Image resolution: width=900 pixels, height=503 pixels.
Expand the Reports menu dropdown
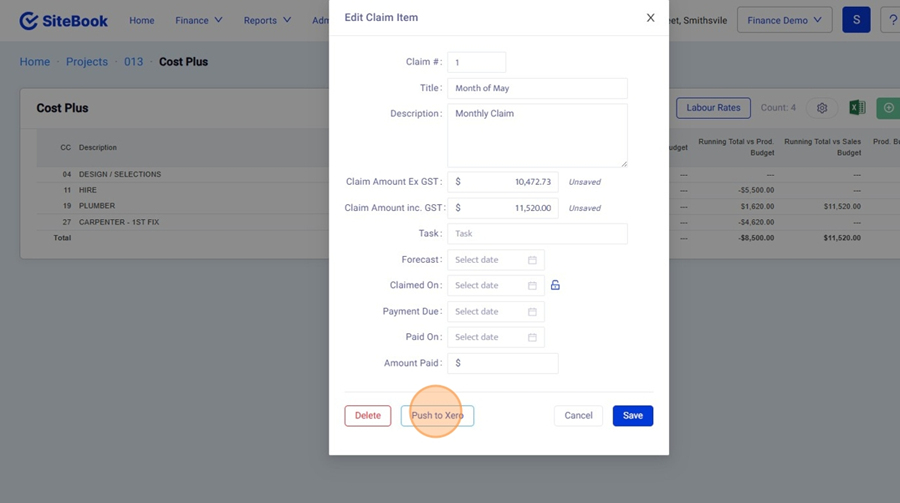point(267,20)
